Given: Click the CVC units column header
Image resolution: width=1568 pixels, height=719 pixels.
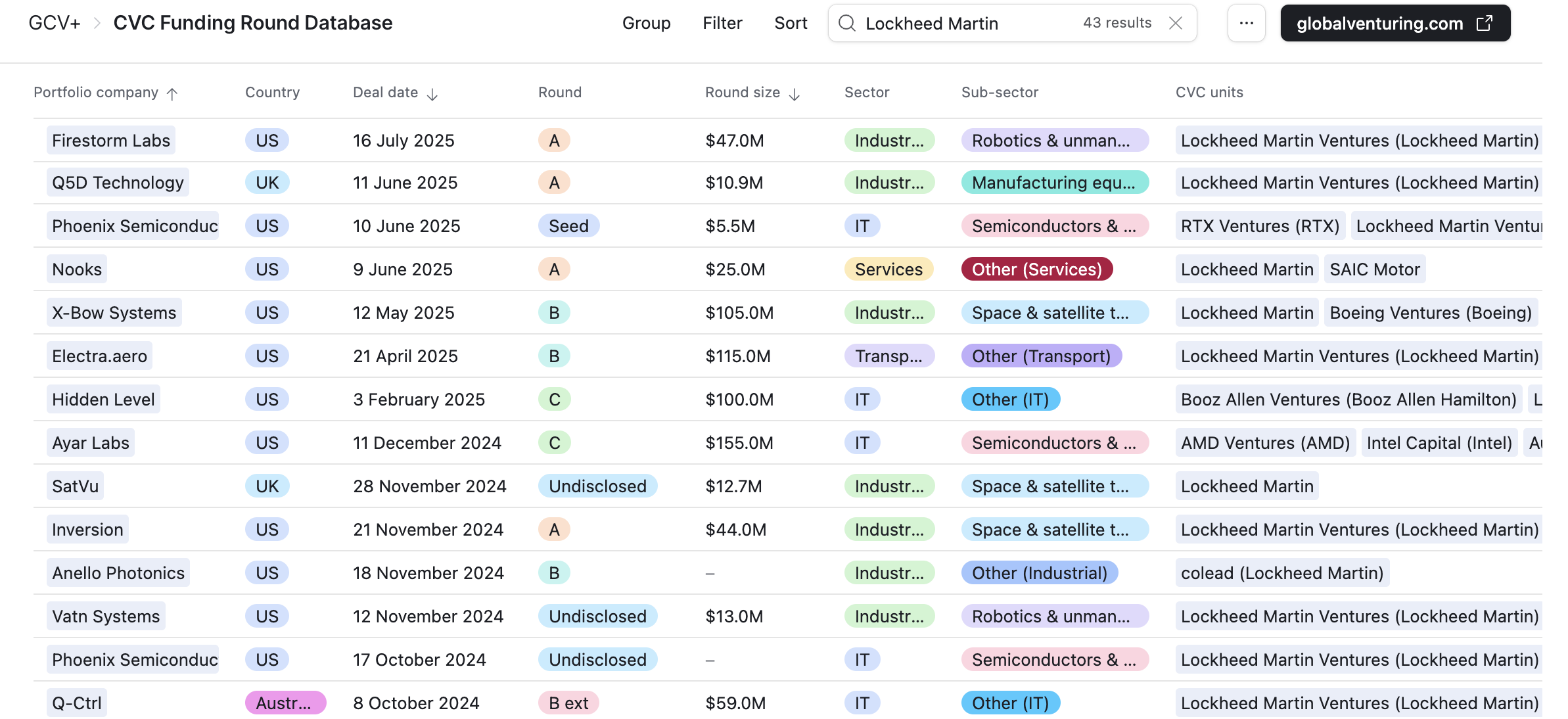Looking at the screenshot, I should coord(1209,93).
